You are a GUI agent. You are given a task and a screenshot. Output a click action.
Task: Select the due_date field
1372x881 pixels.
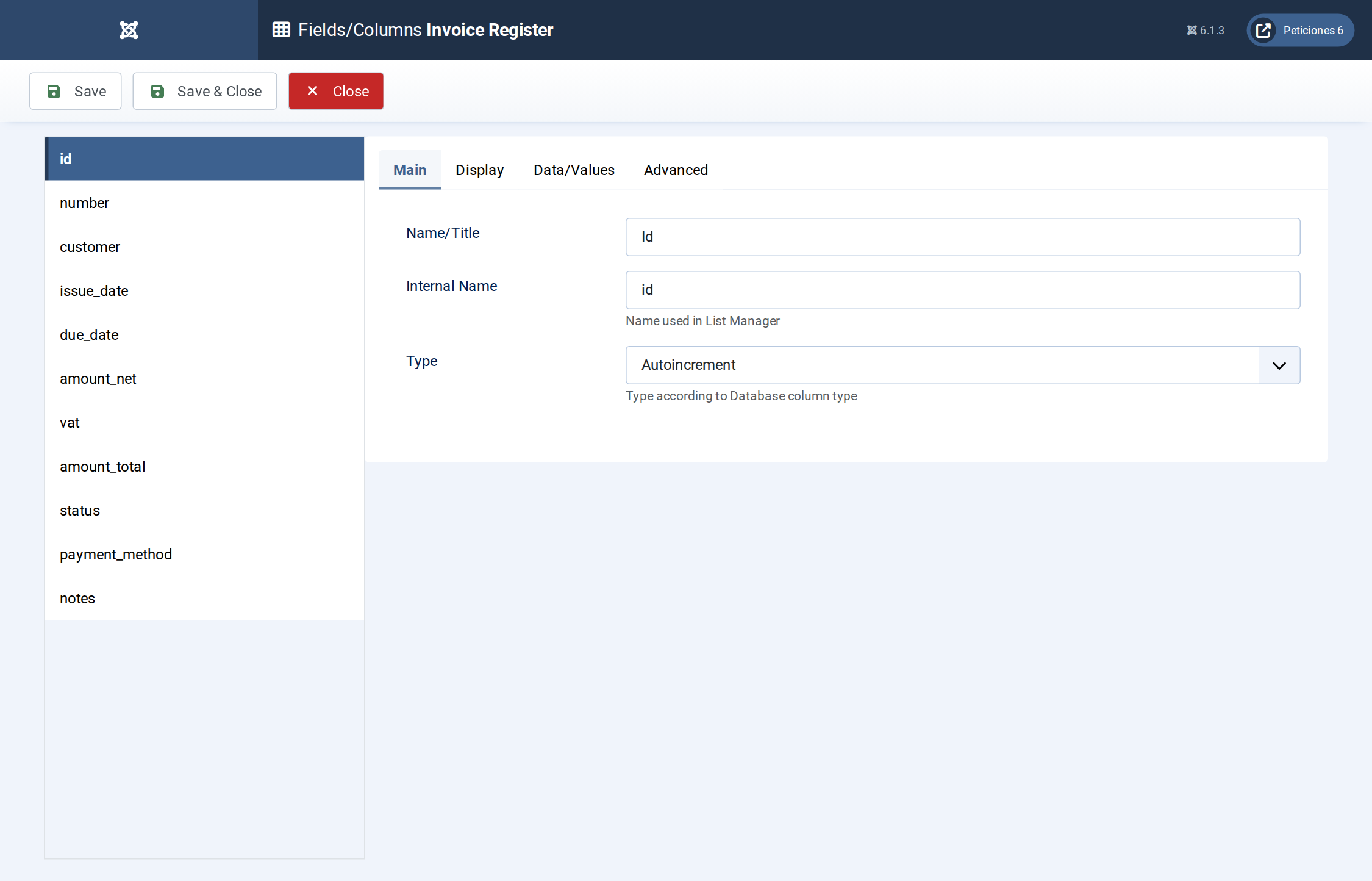[204, 334]
